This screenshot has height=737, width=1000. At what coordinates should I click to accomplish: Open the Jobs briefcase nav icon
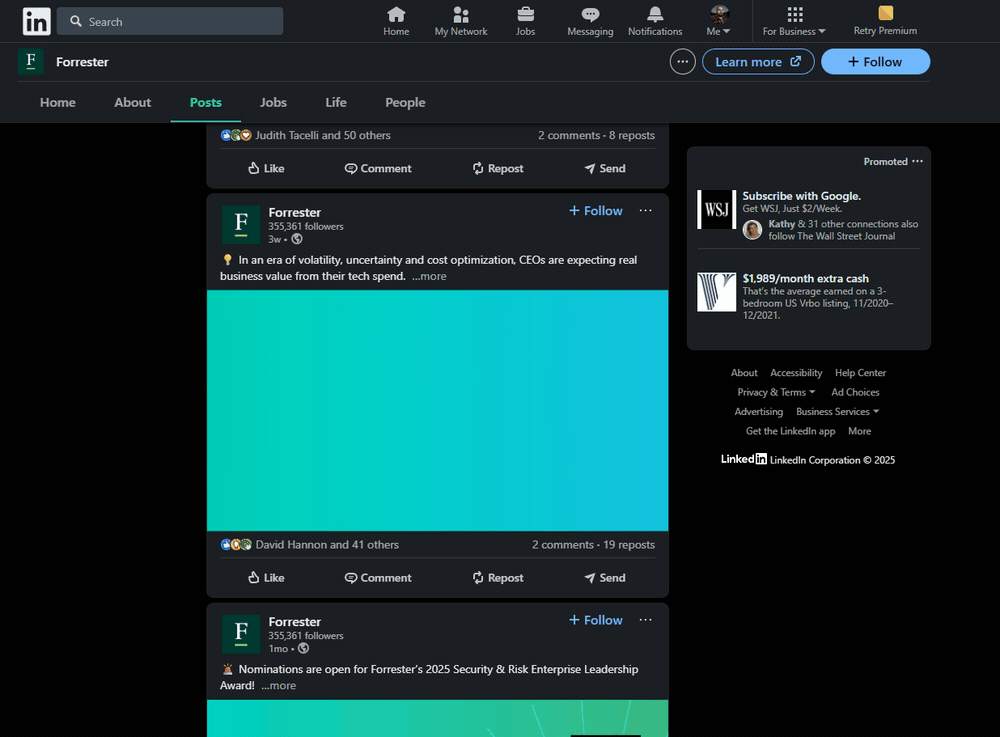tap(526, 21)
